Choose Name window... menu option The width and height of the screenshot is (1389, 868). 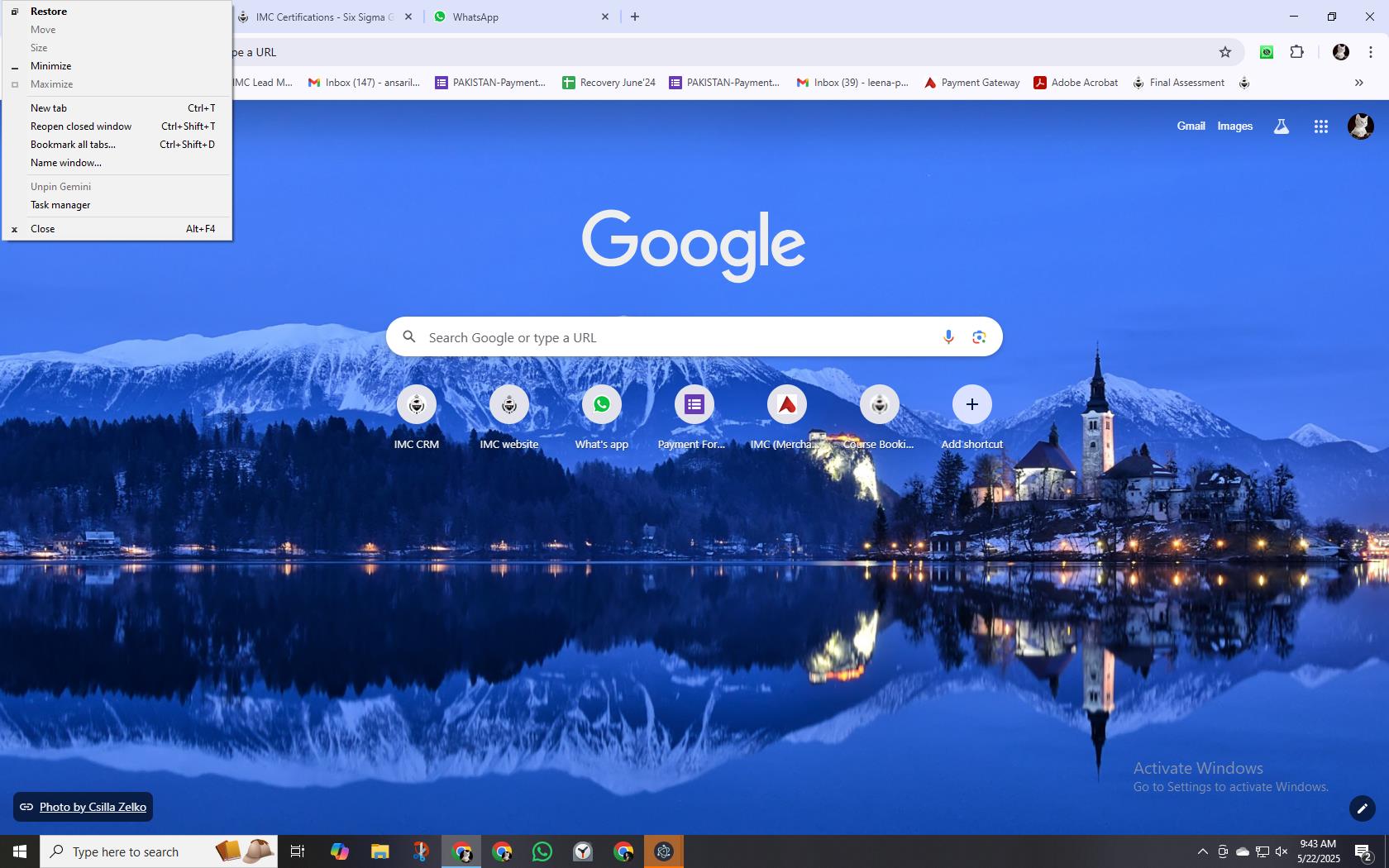point(117,163)
